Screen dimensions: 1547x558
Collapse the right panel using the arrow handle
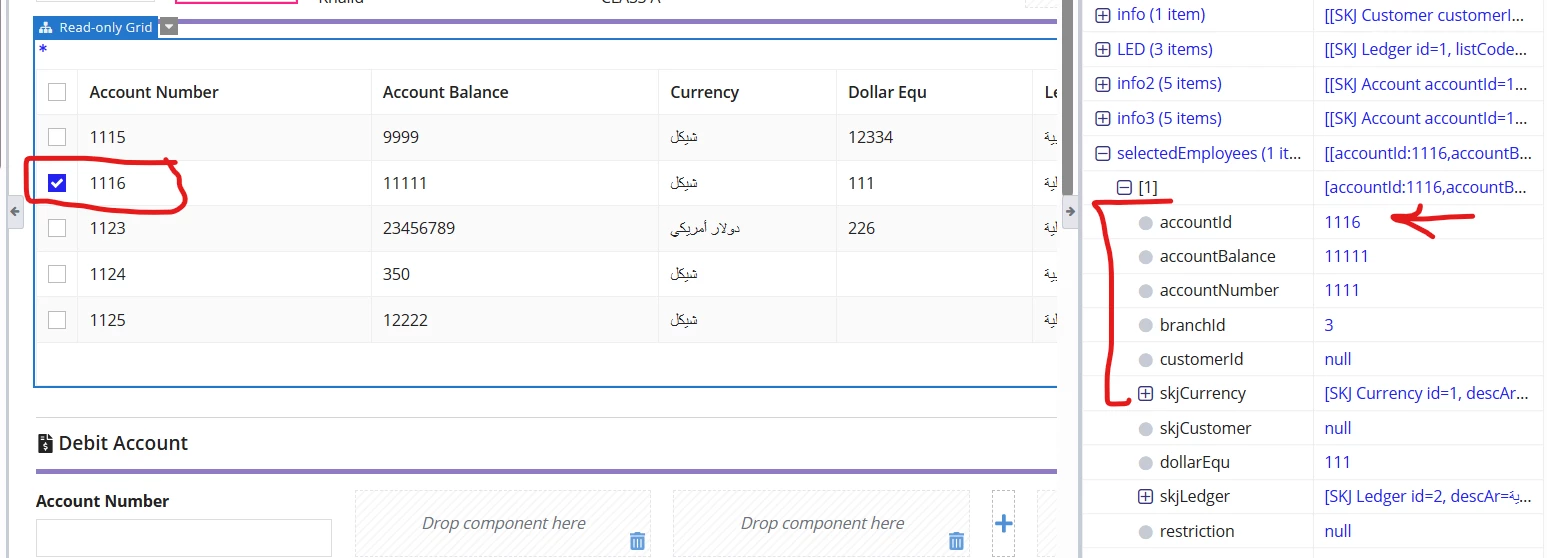point(1070,211)
